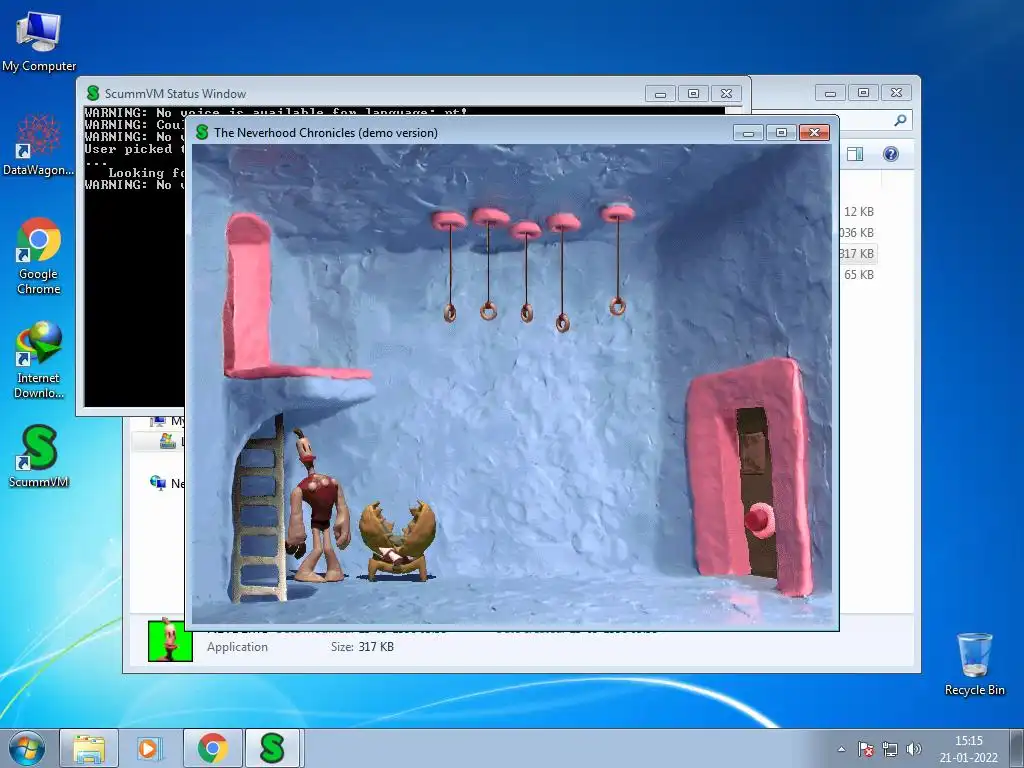Image resolution: width=1024 pixels, height=768 pixels.
Task: Open Action Center flag tray icon
Action: tap(865, 749)
